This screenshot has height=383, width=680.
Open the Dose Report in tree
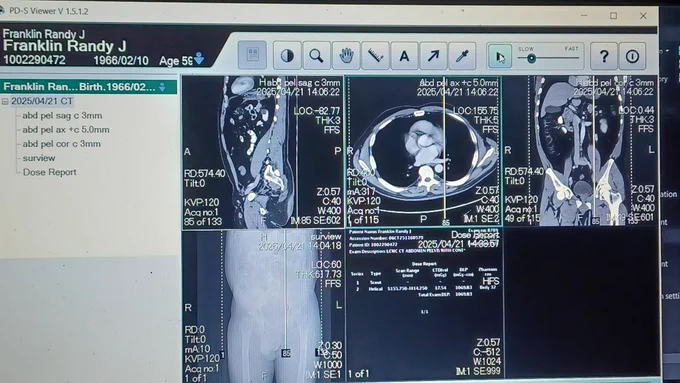[49, 172]
